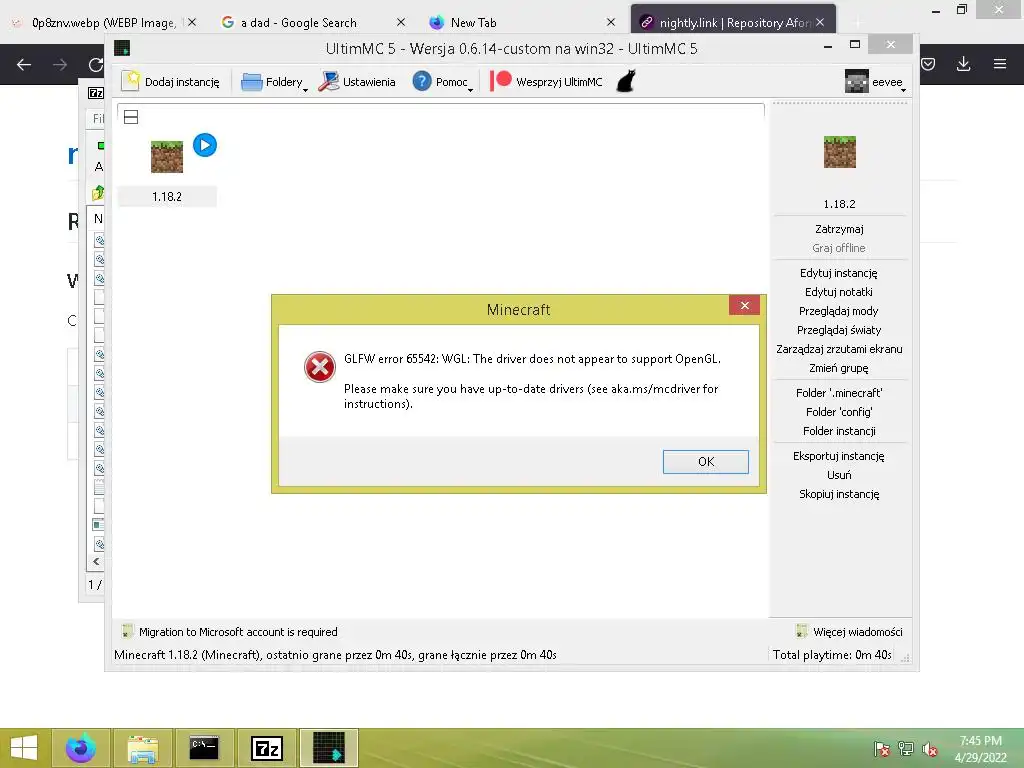Click the 7-Zip taskbar icon
1024x768 pixels.
click(x=266, y=748)
